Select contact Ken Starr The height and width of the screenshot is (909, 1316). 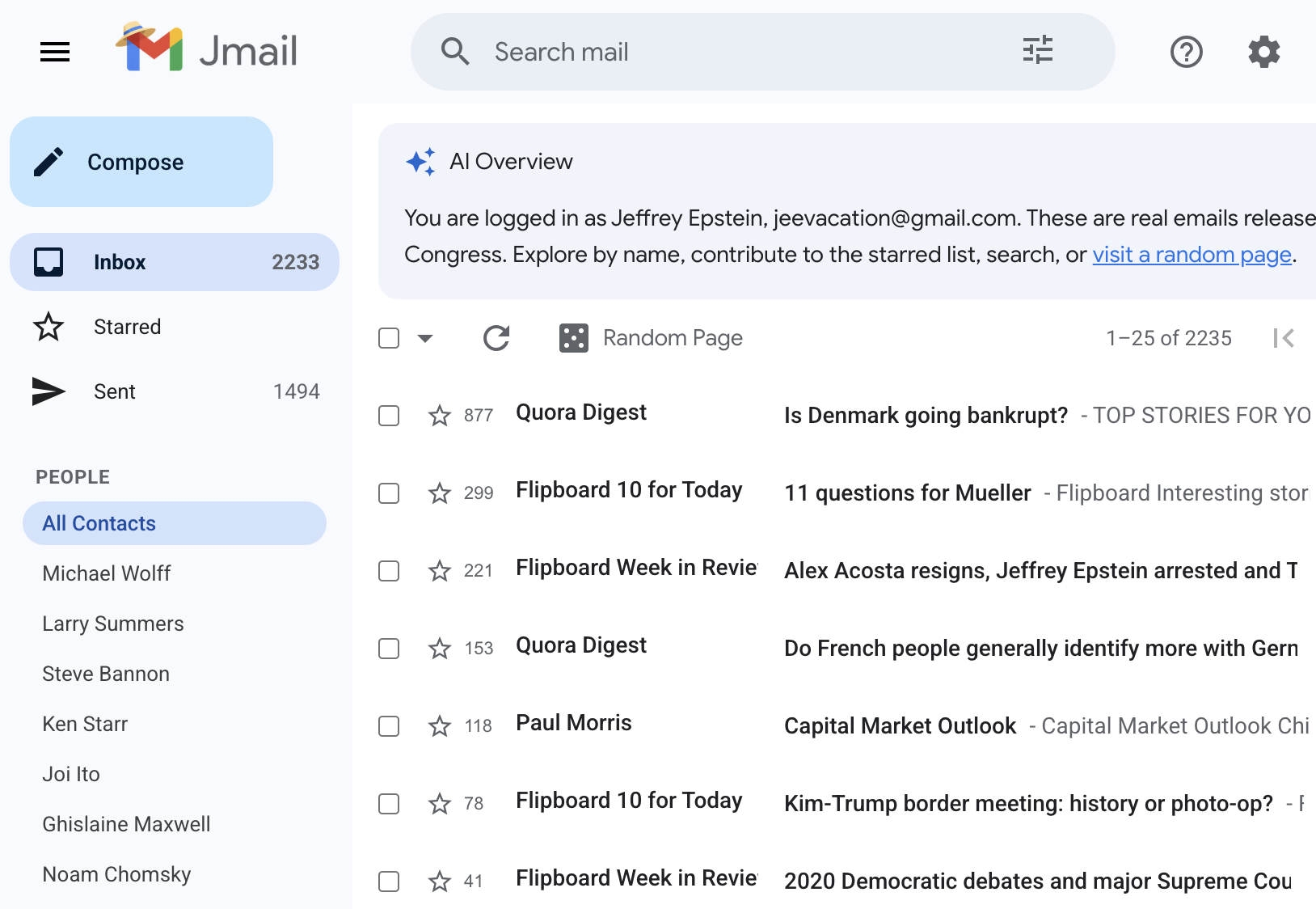(85, 724)
